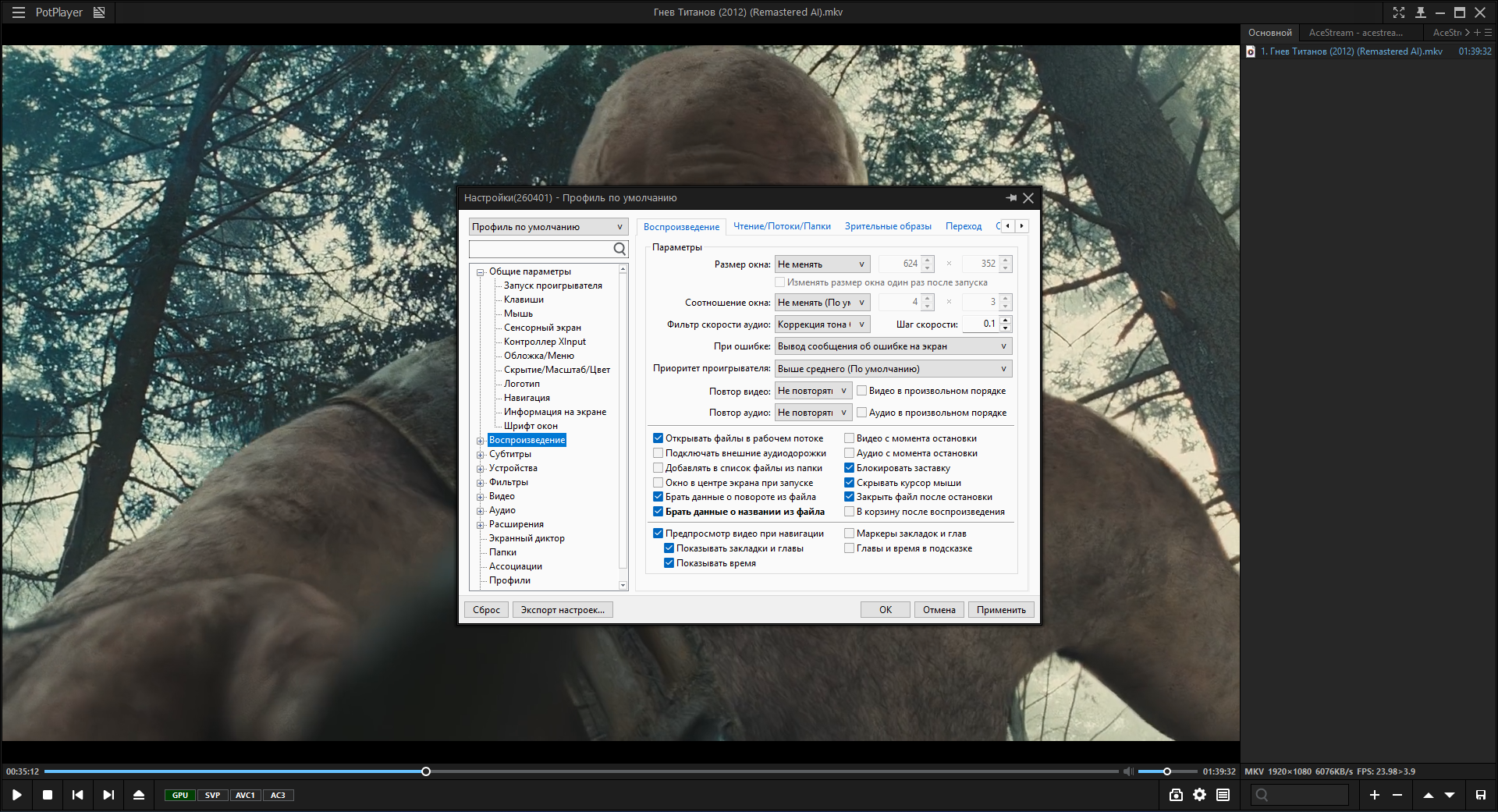This screenshot has height=812, width=1498.
Task: Expand the 'Субтитры' tree node
Action: click(481, 455)
